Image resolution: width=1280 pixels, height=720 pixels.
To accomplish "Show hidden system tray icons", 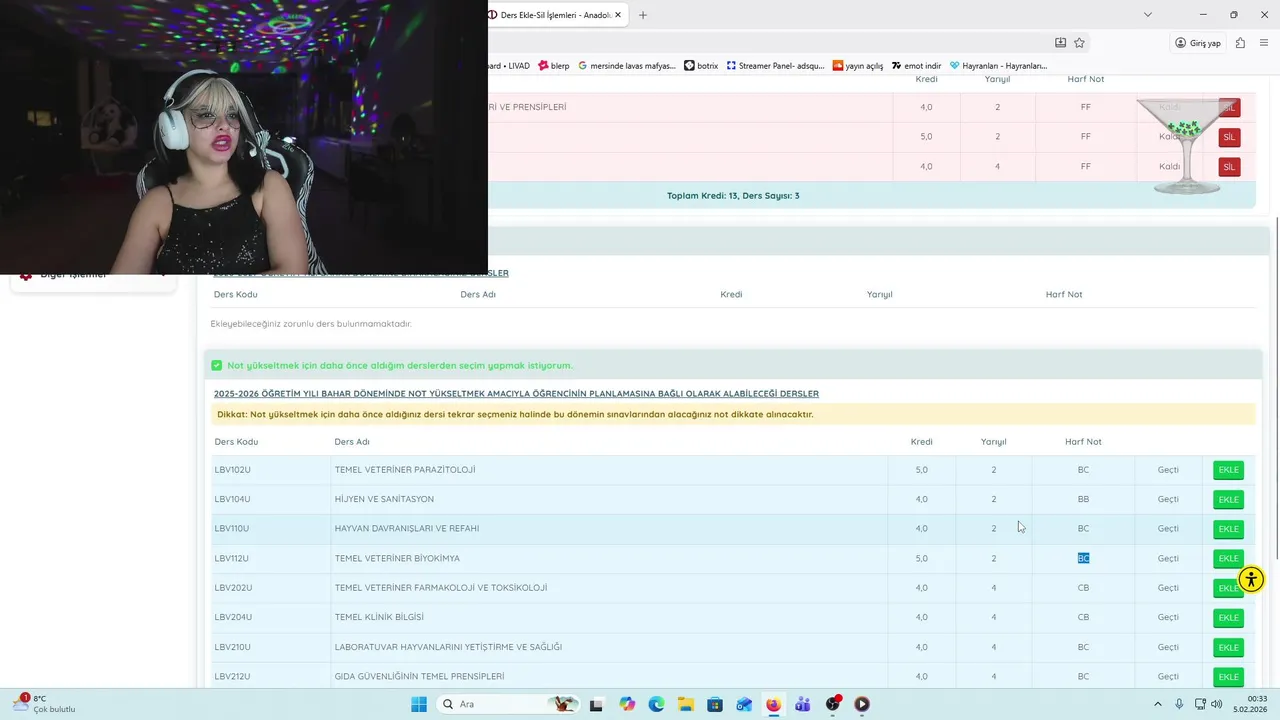I will [1158, 704].
